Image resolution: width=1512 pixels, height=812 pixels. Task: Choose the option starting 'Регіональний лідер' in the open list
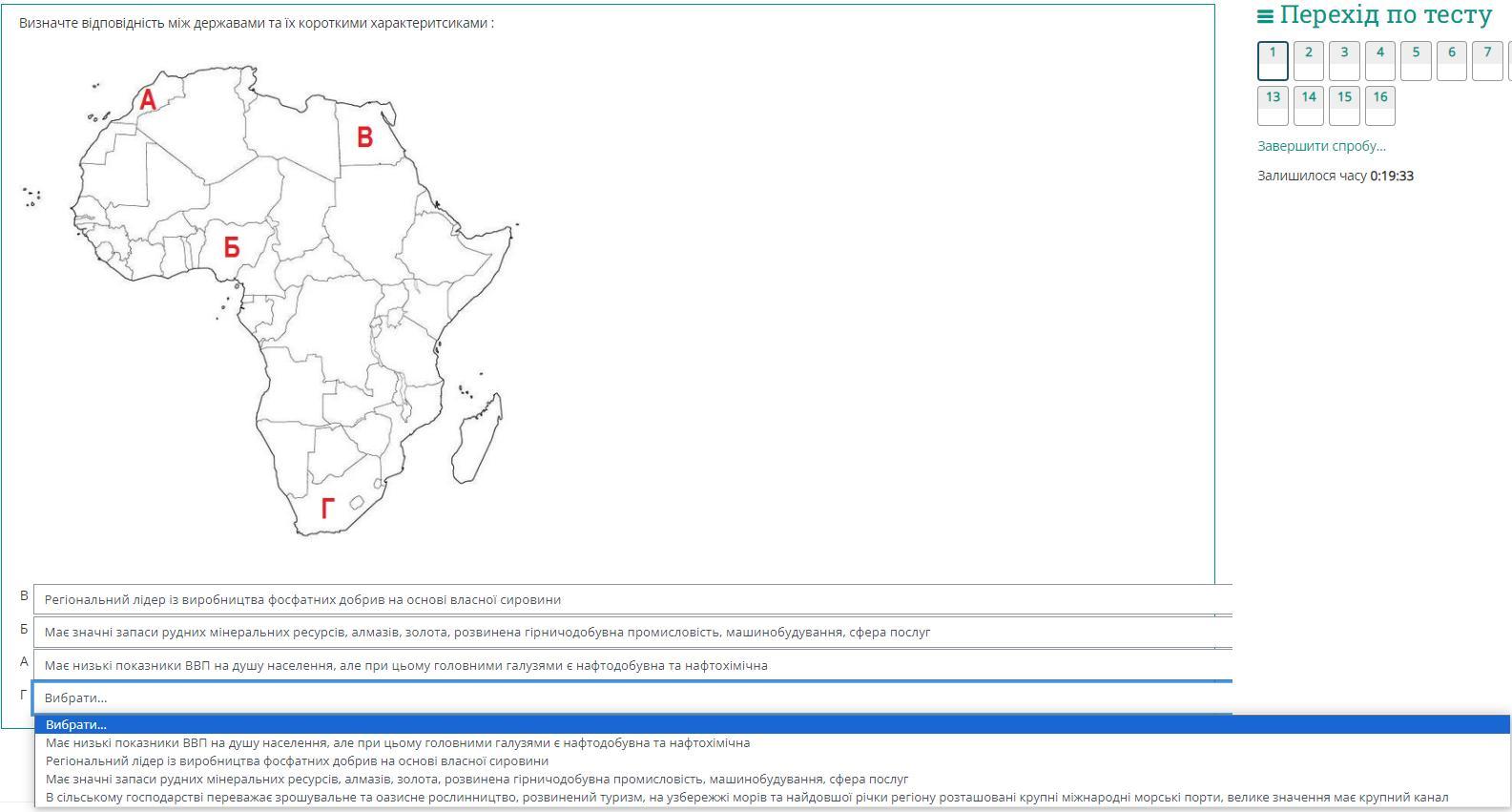(x=773, y=760)
